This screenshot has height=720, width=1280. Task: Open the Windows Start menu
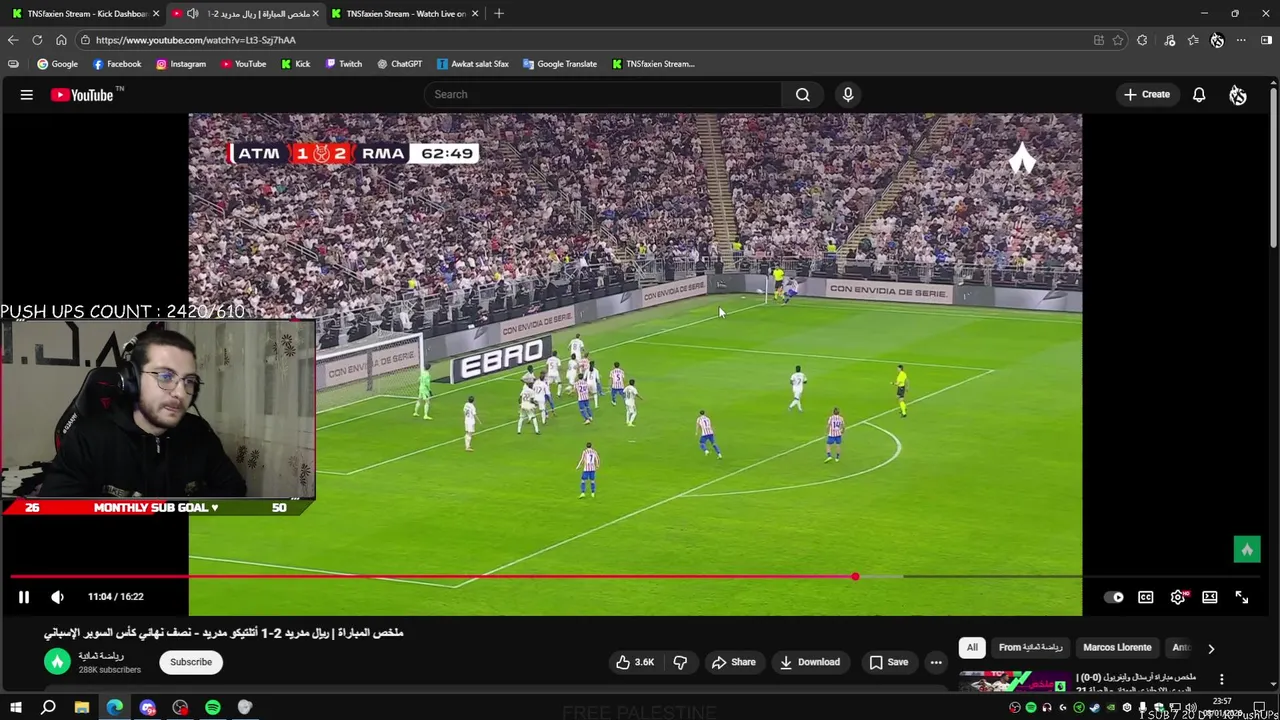(x=15, y=708)
